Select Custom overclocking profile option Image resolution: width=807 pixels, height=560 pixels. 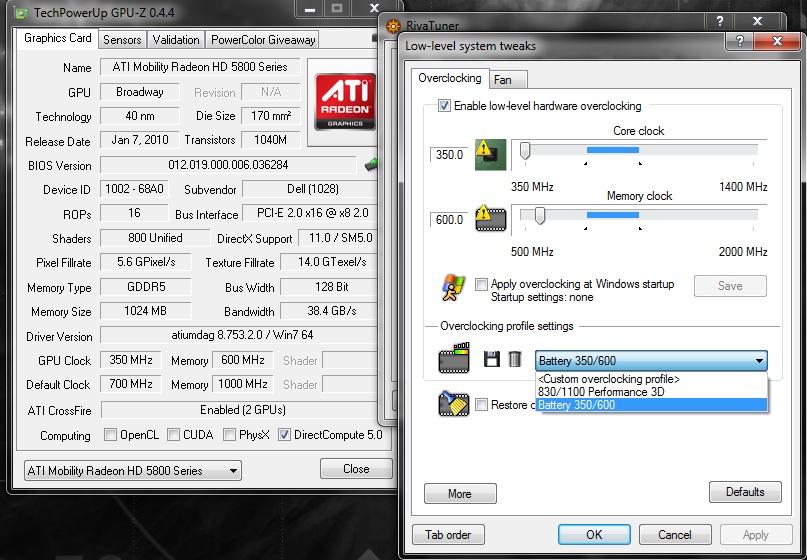tap(652, 379)
